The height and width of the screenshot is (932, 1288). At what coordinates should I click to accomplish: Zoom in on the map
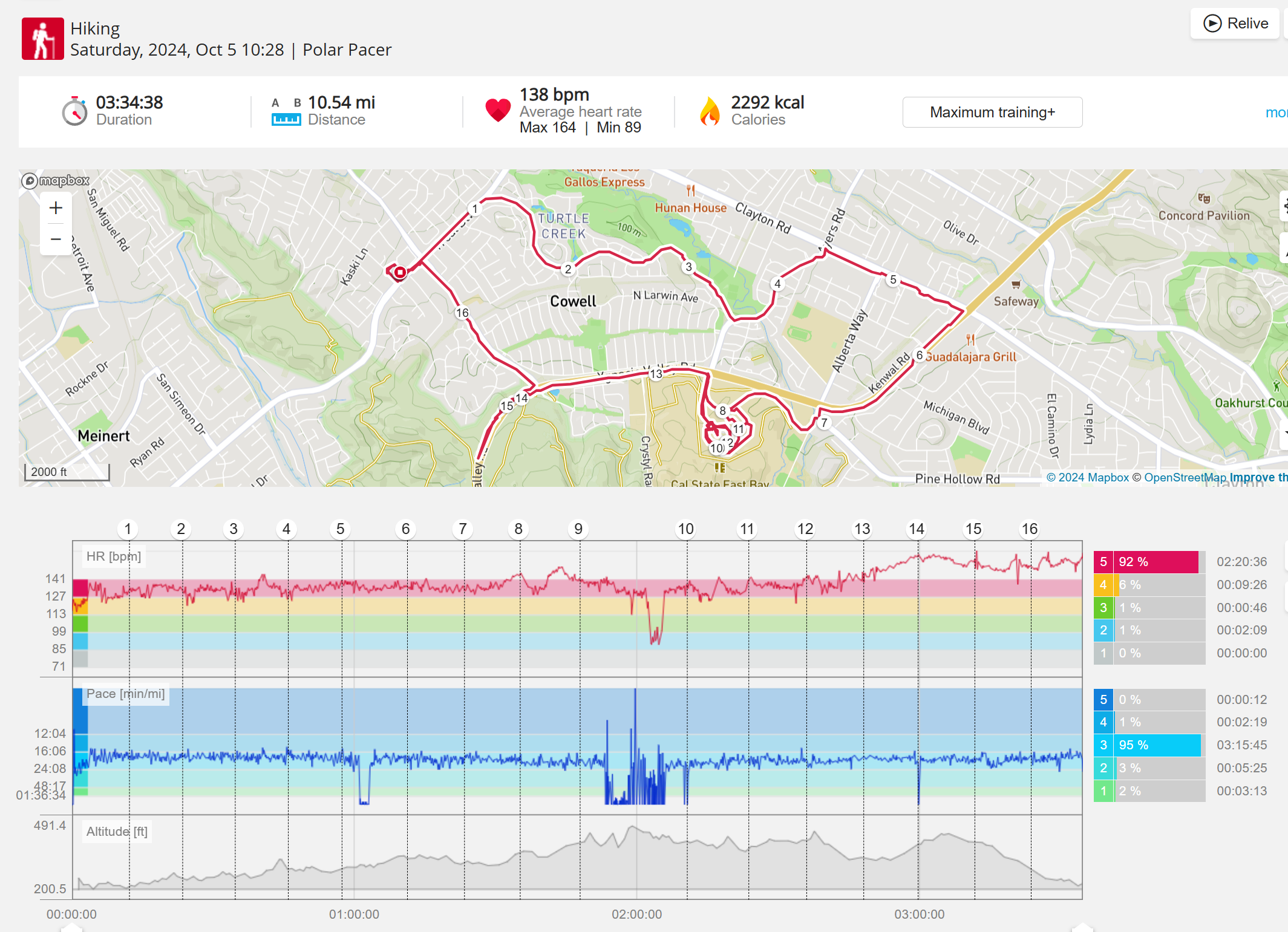(x=56, y=208)
